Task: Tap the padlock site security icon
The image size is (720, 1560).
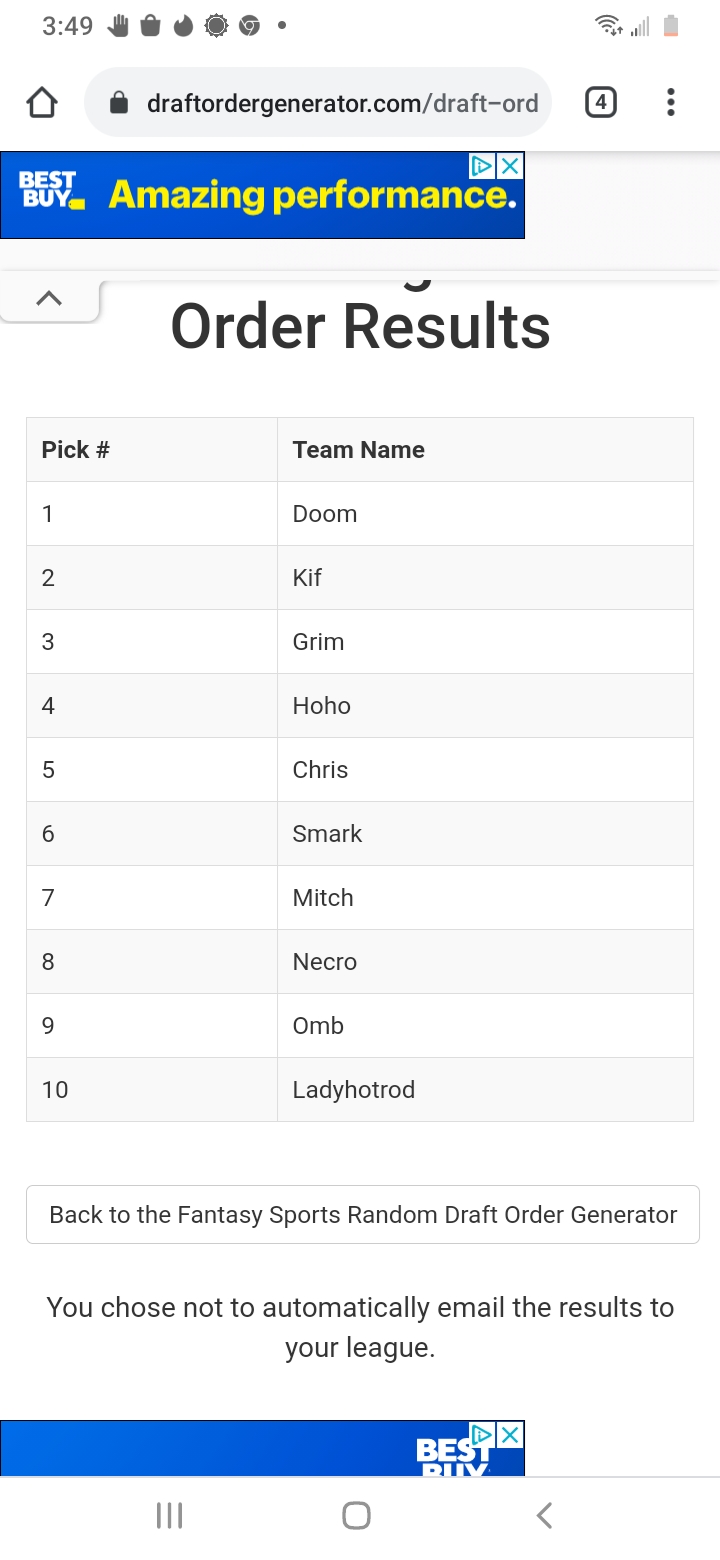Action: pos(119,103)
